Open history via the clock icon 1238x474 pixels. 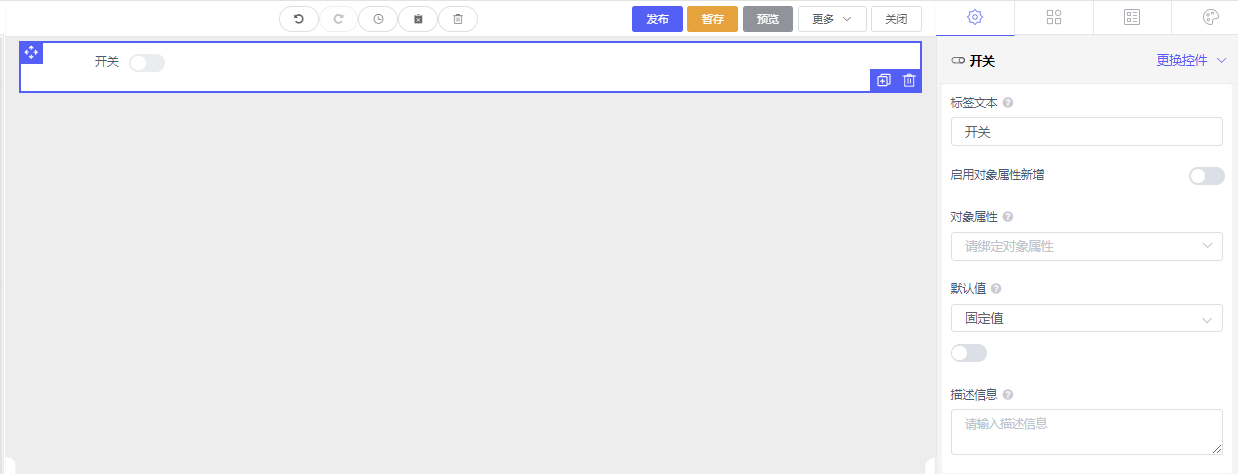[378, 19]
